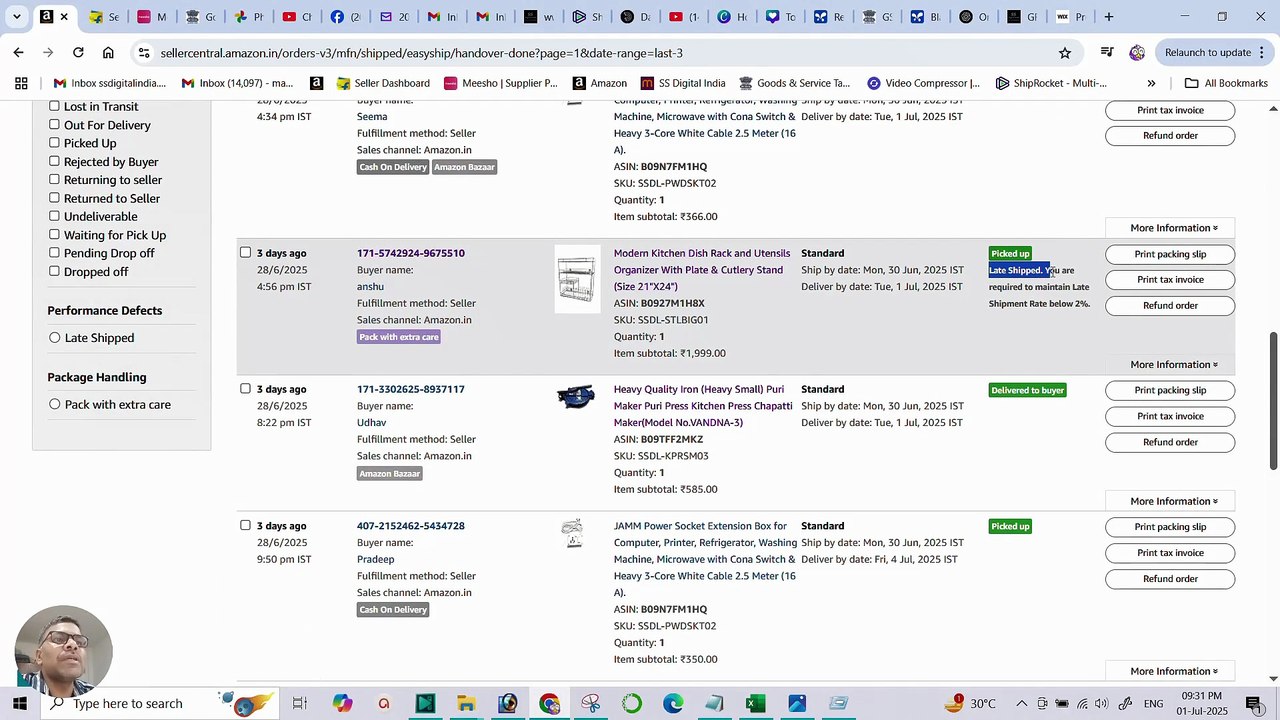
Task: Open Excel from the taskbar
Action: click(756, 704)
